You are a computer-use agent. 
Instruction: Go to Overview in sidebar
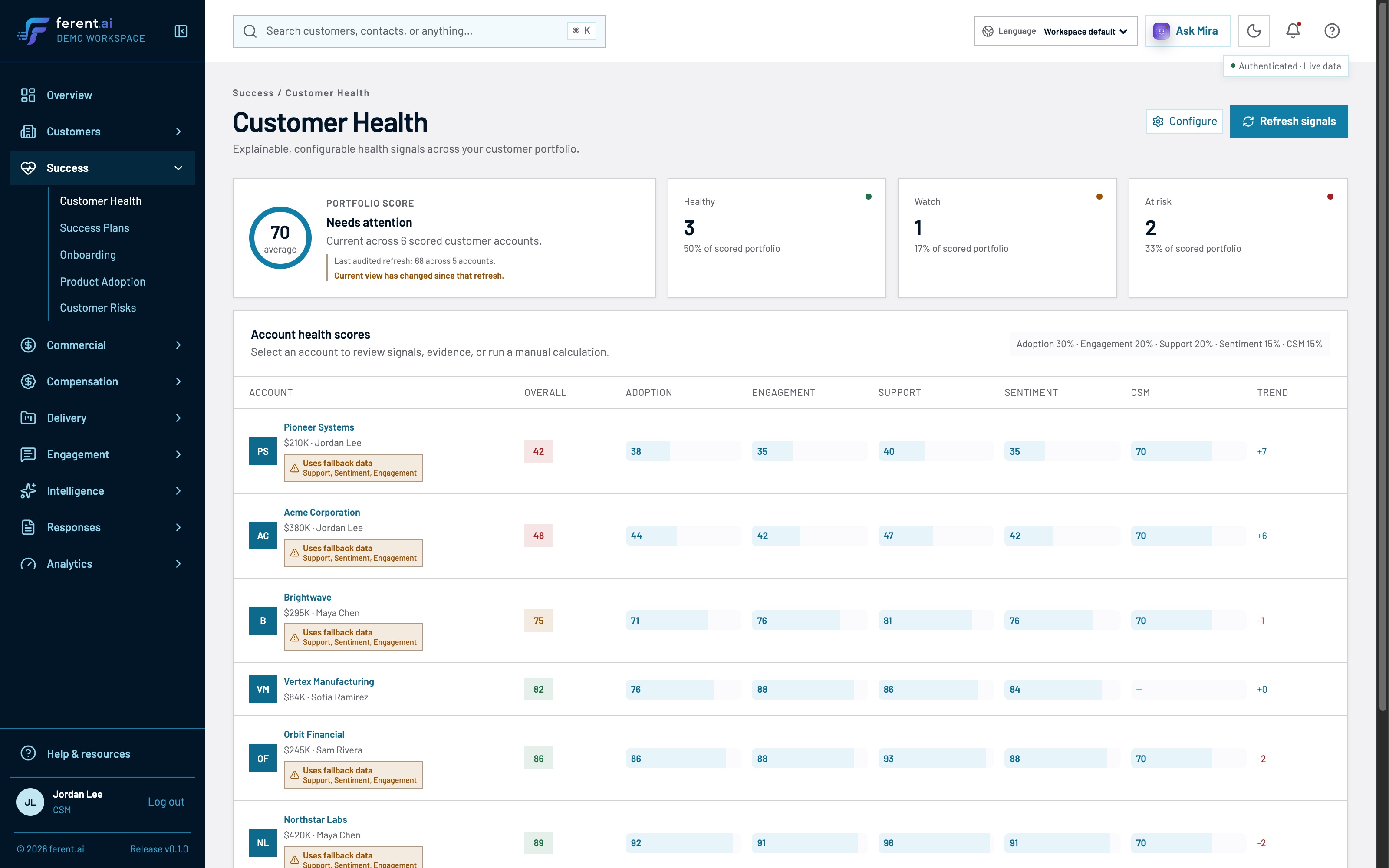tap(102, 95)
